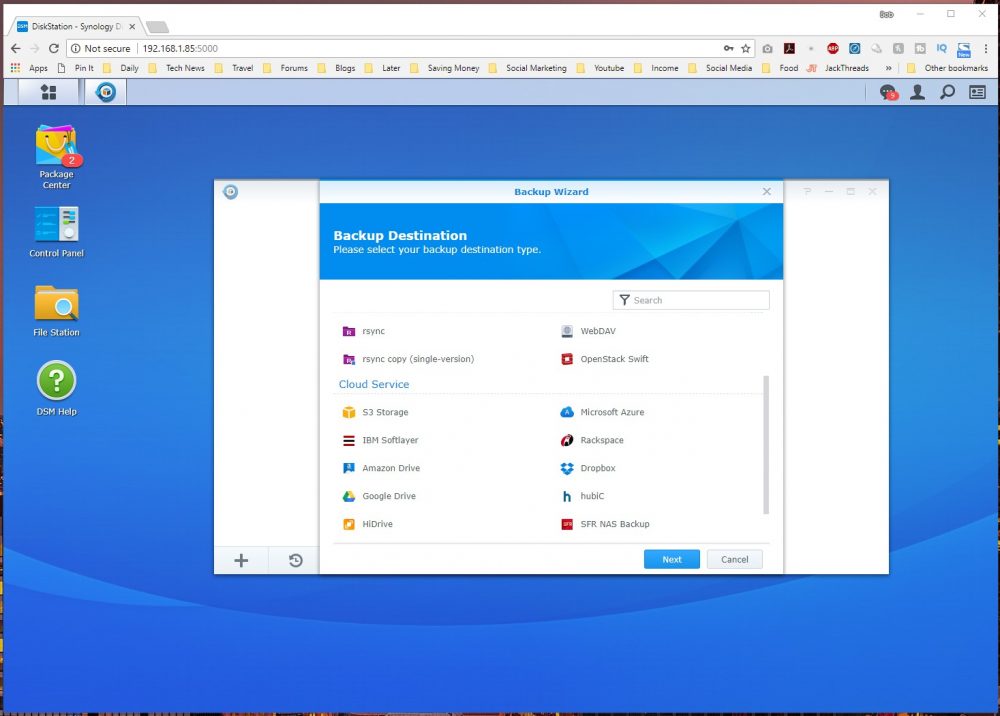The width and height of the screenshot is (1000, 716).
Task: Open DSM search magnifier icon
Action: pyautogui.click(x=948, y=92)
